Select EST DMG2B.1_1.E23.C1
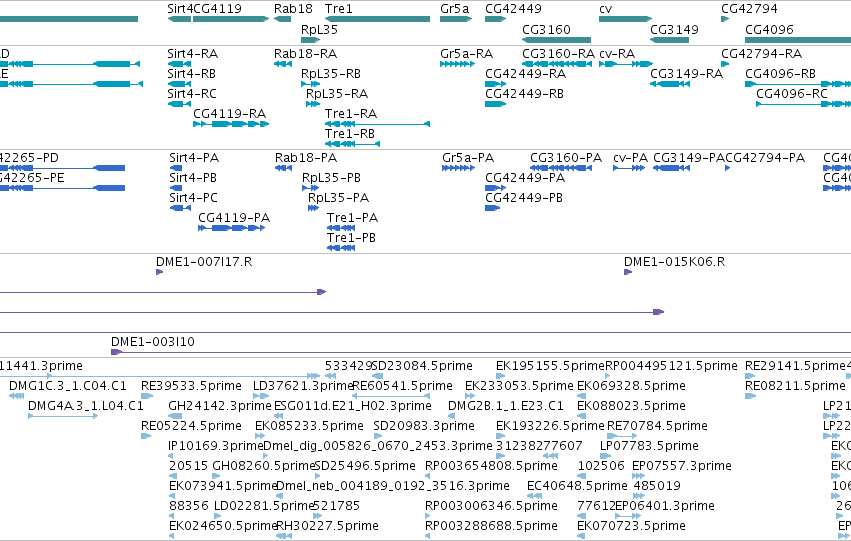 click(452, 416)
